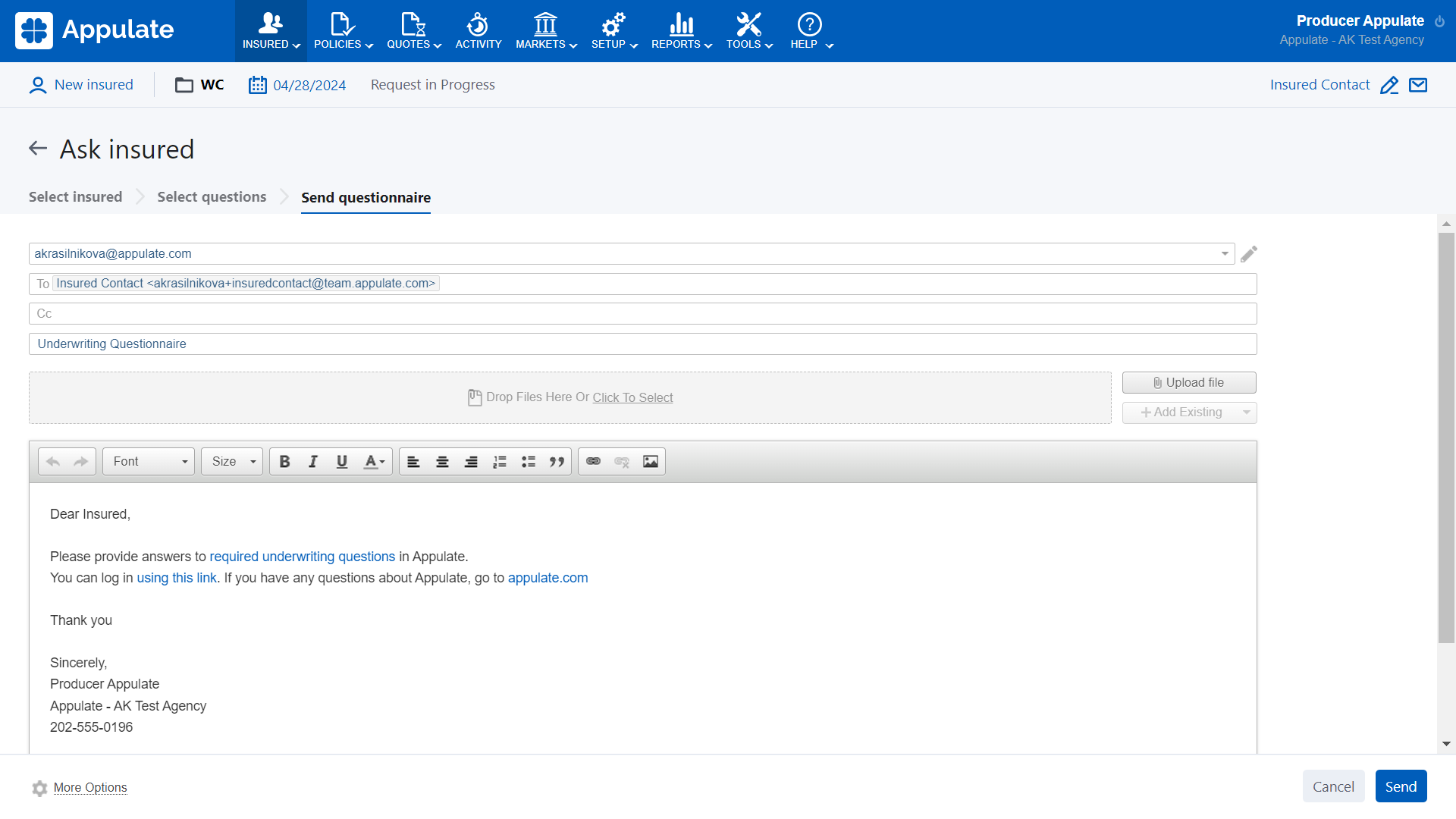Switch to Select questions step
Screen dimensions: 1456x819
(x=212, y=197)
